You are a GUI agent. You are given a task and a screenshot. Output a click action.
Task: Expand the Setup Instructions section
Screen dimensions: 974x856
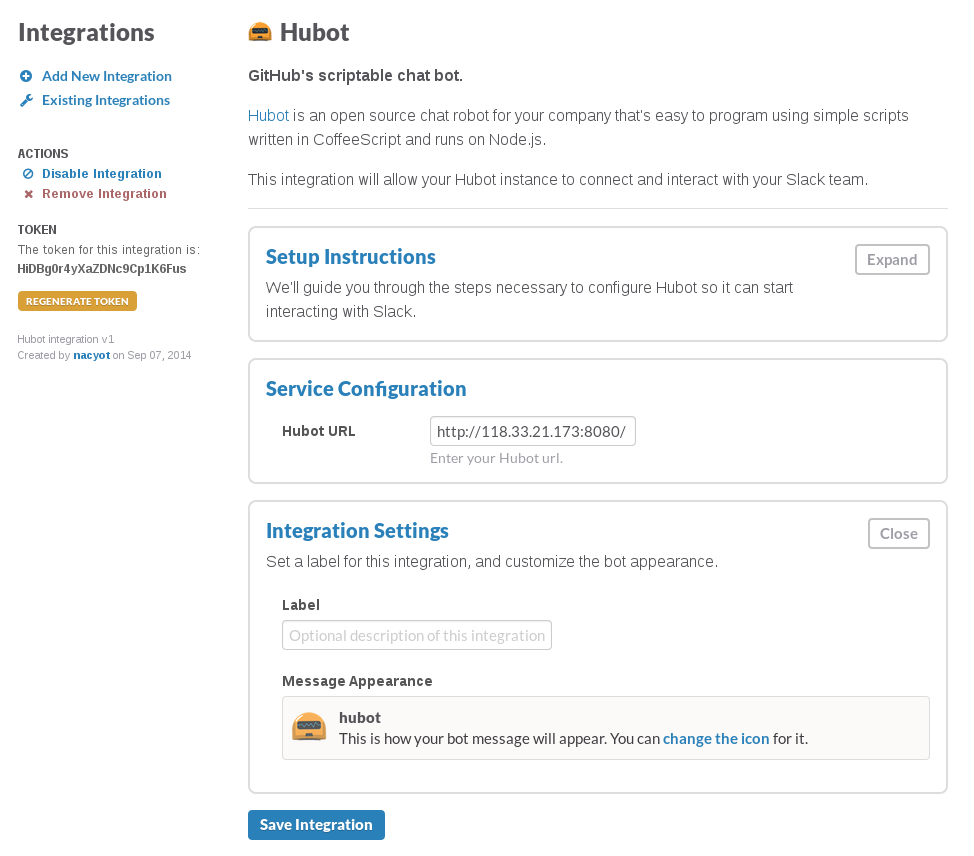click(x=892, y=260)
